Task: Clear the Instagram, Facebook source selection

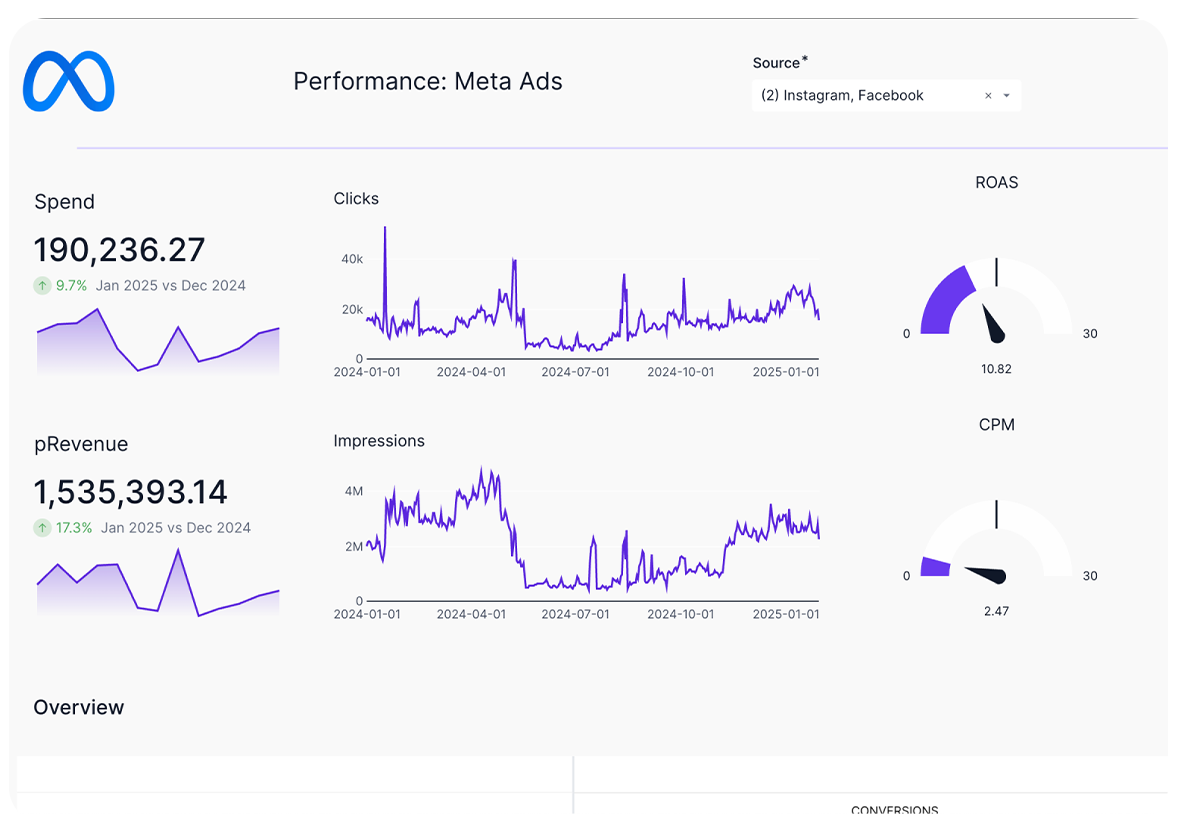Action: [988, 96]
